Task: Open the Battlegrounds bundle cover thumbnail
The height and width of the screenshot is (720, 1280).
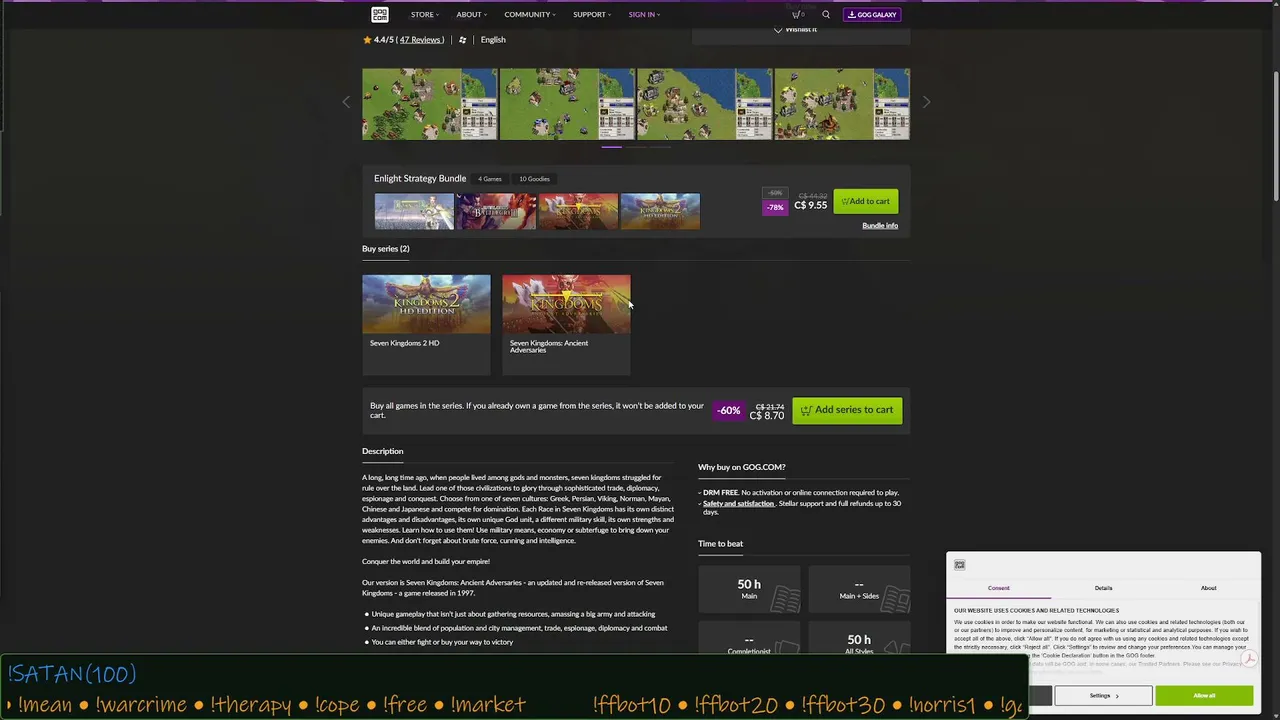Action: [x=496, y=211]
